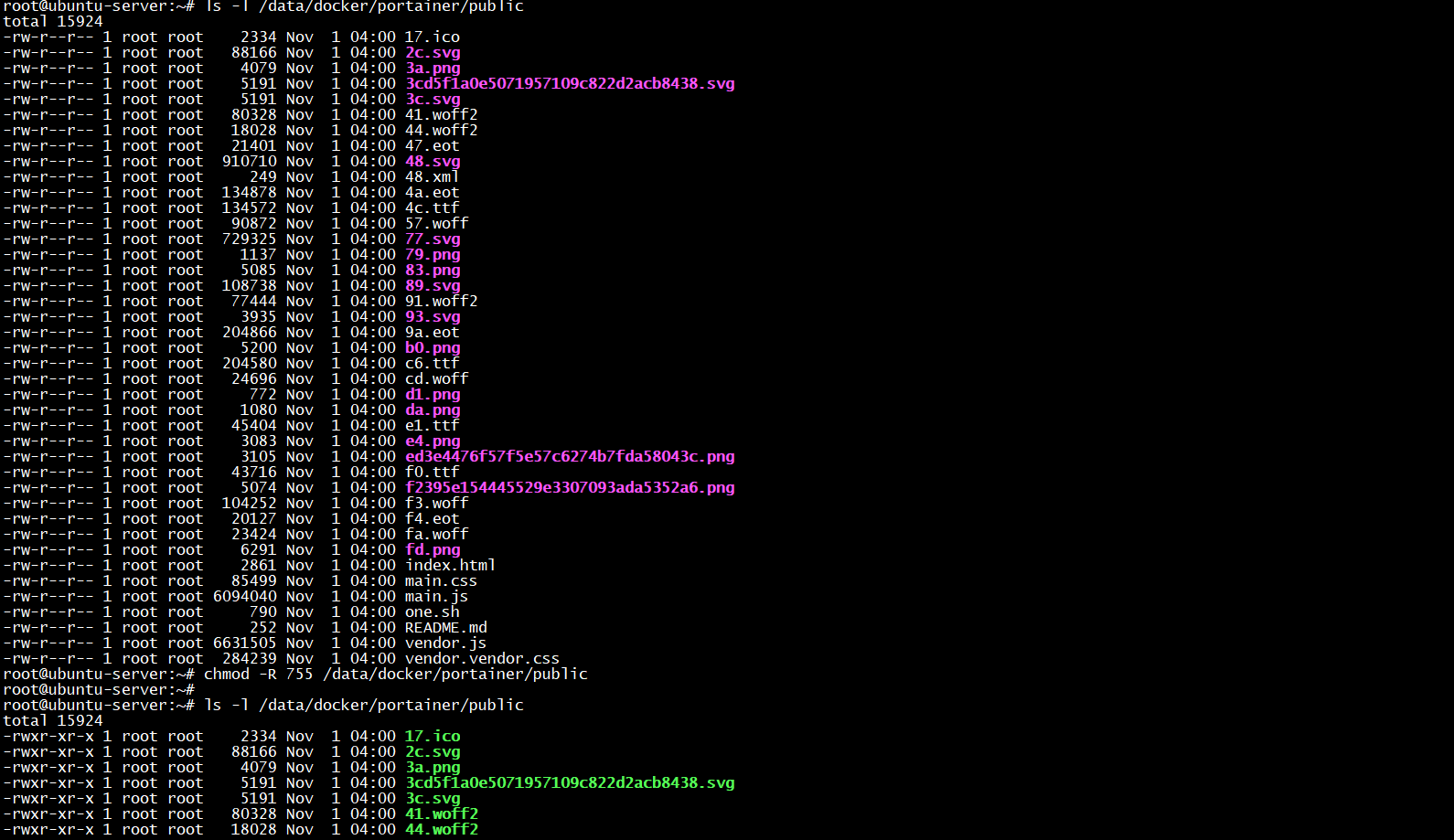Click the file name 83.png
Image resolution: width=1454 pixels, height=840 pixels.
tap(433, 270)
